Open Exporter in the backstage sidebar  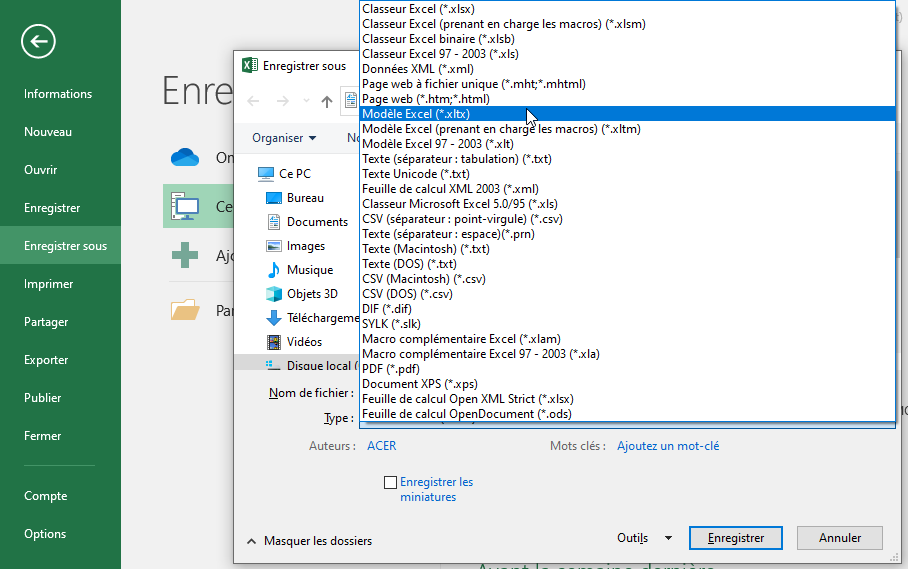[60, 360]
